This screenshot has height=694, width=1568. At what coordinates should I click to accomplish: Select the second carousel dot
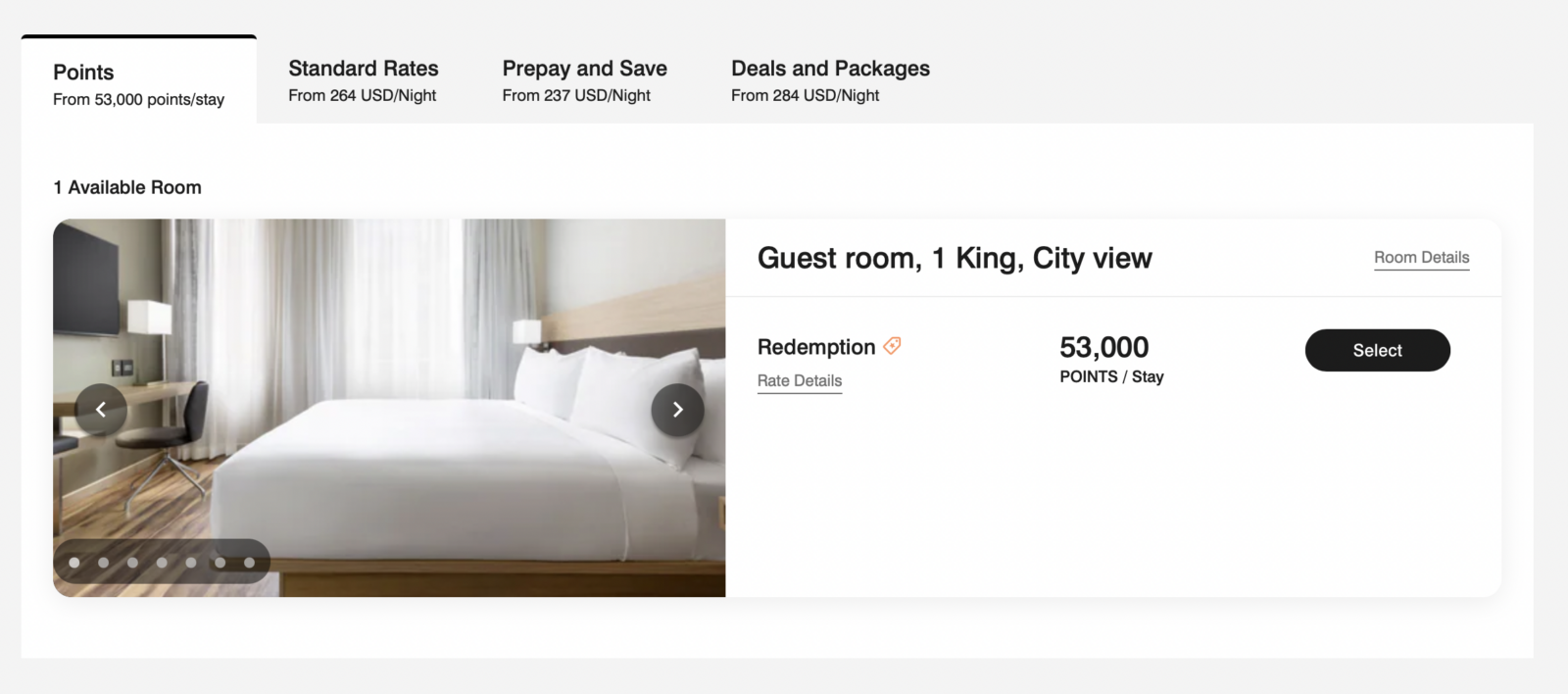click(x=104, y=563)
